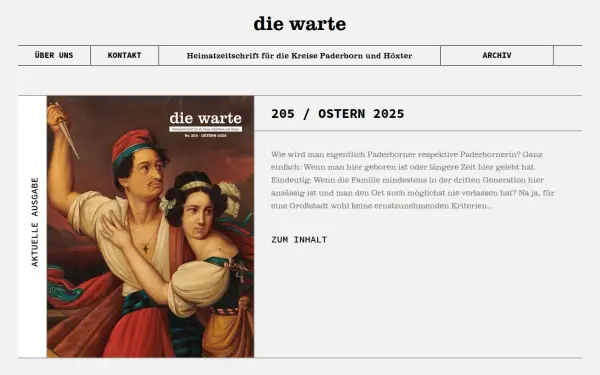Select the Heimatzeitschrift tagline text
Image resolution: width=600 pixels, height=375 pixels.
point(299,56)
